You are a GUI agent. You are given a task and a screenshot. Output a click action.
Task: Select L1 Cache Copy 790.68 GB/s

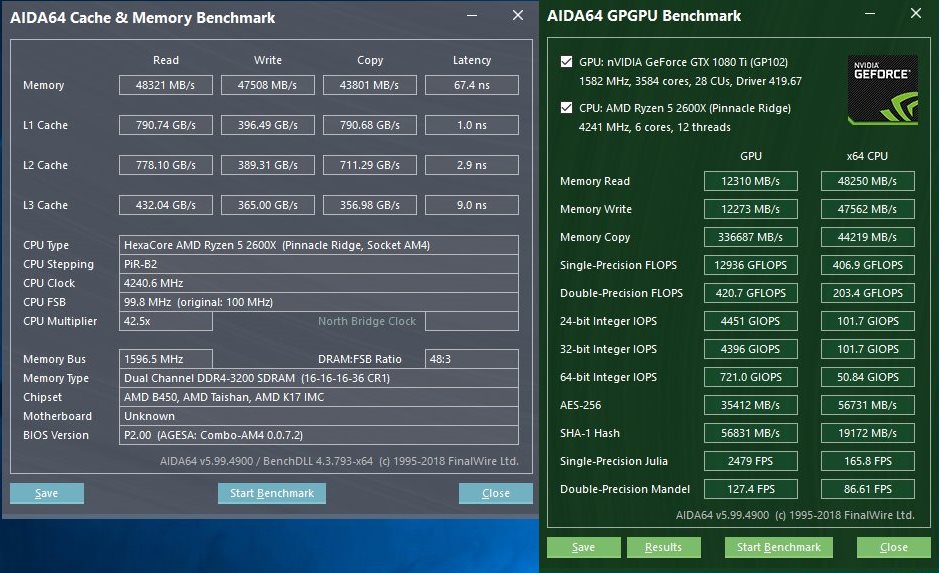click(369, 125)
